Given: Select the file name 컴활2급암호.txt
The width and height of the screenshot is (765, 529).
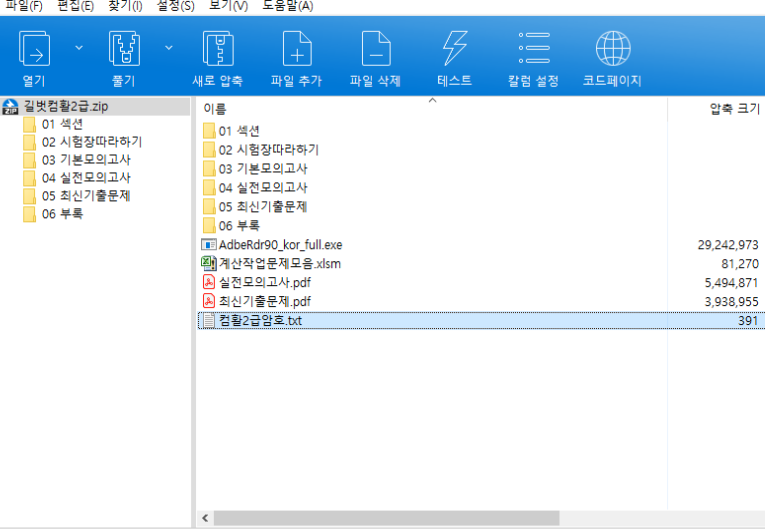Looking at the screenshot, I should point(260,321).
